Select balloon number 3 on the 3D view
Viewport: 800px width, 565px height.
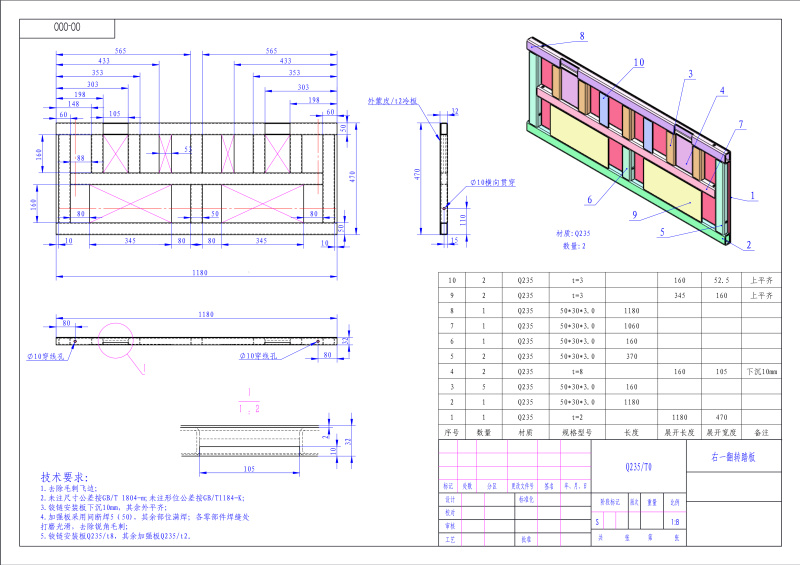pyautogui.click(x=689, y=74)
